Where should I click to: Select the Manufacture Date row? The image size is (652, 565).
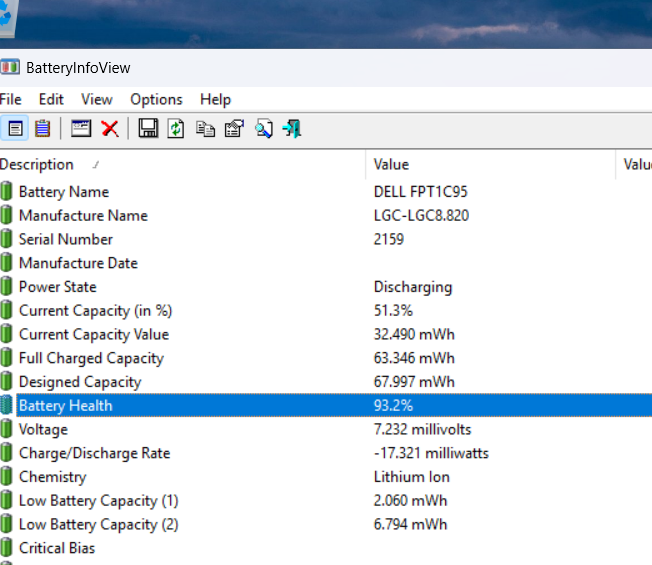(79, 263)
